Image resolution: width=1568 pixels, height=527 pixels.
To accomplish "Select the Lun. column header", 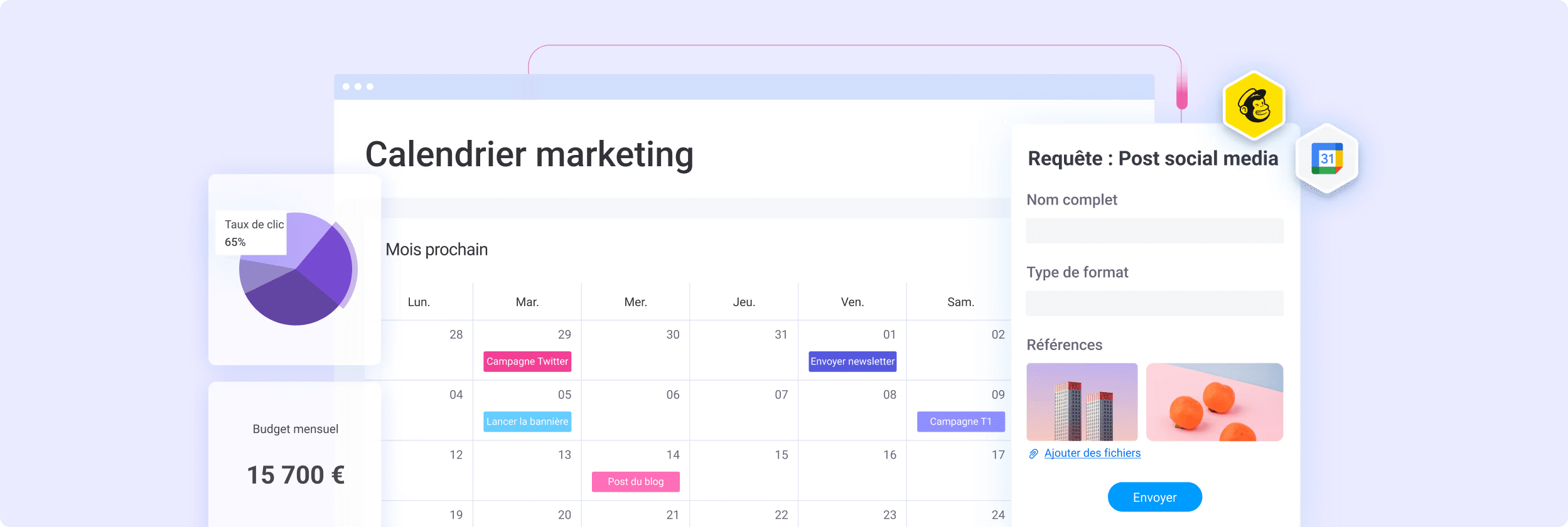I will 419,302.
